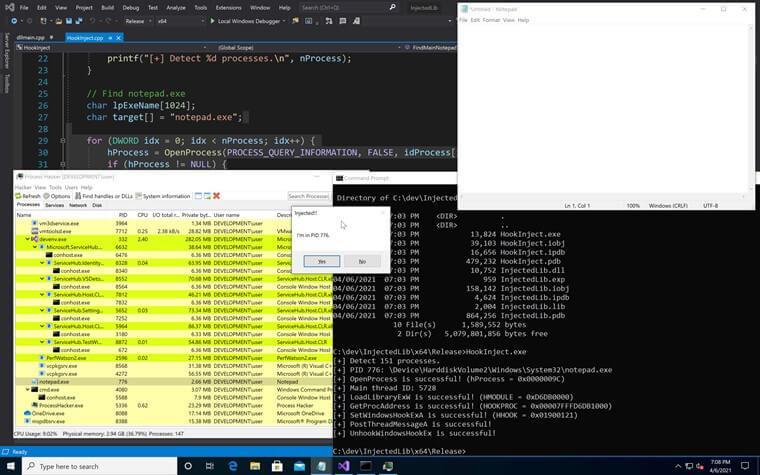Click Cortana circle icon on taskbar

click(x=188, y=466)
